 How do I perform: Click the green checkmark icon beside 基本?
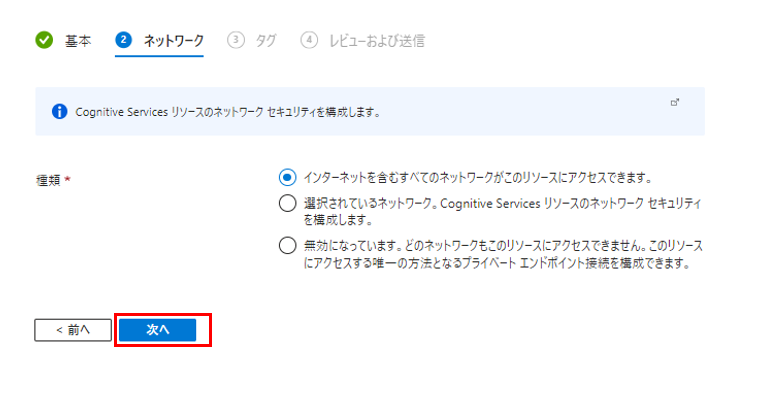pyautogui.click(x=44, y=40)
